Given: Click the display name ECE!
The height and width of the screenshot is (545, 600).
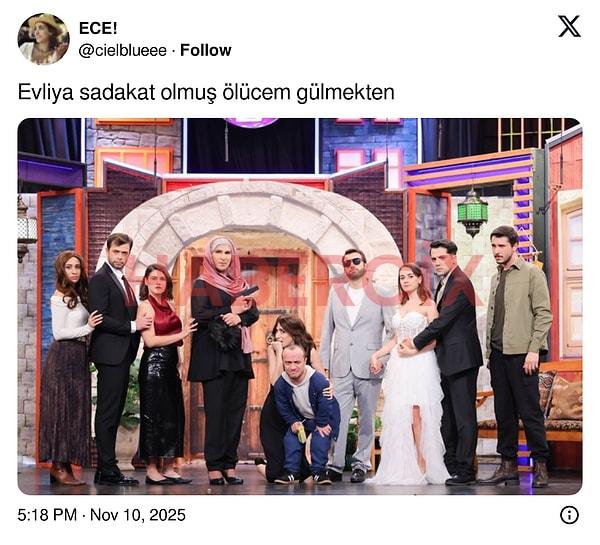Looking at the screenshot, I should (98, 28).
